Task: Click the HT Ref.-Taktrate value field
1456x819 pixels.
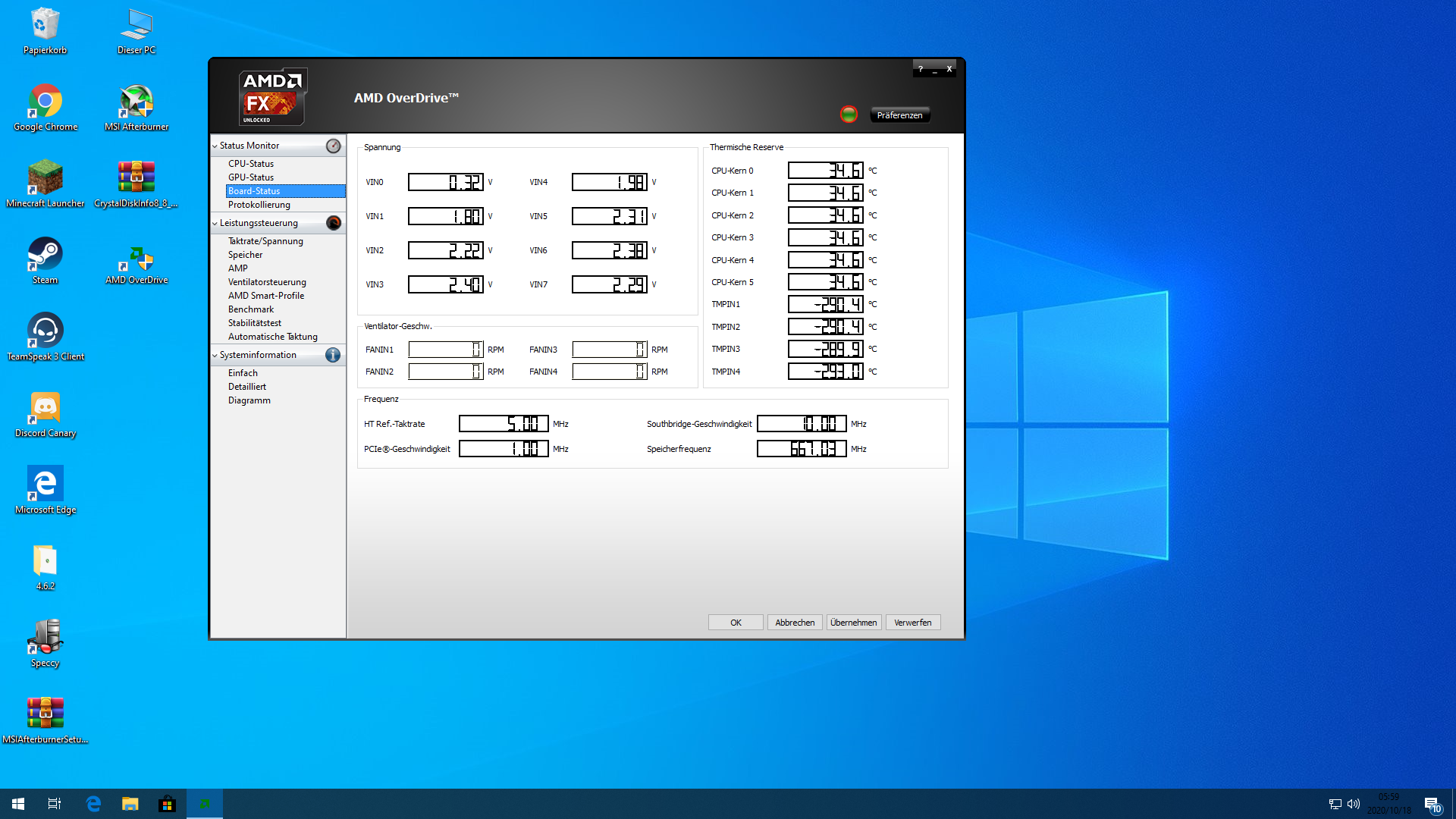Action: [504, 424]
